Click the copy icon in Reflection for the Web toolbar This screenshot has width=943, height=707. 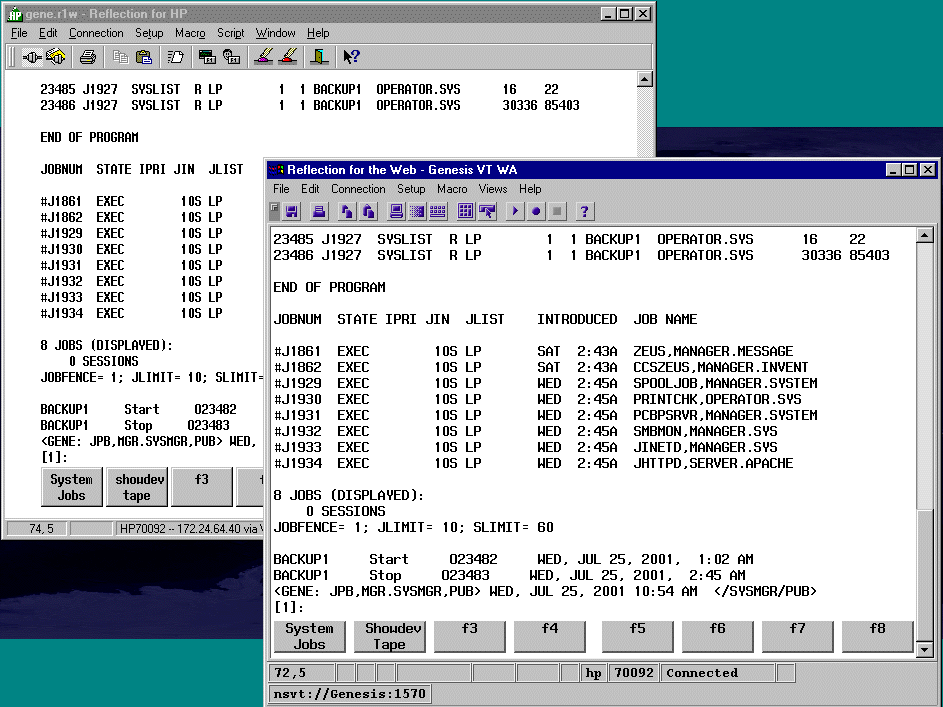346,211
